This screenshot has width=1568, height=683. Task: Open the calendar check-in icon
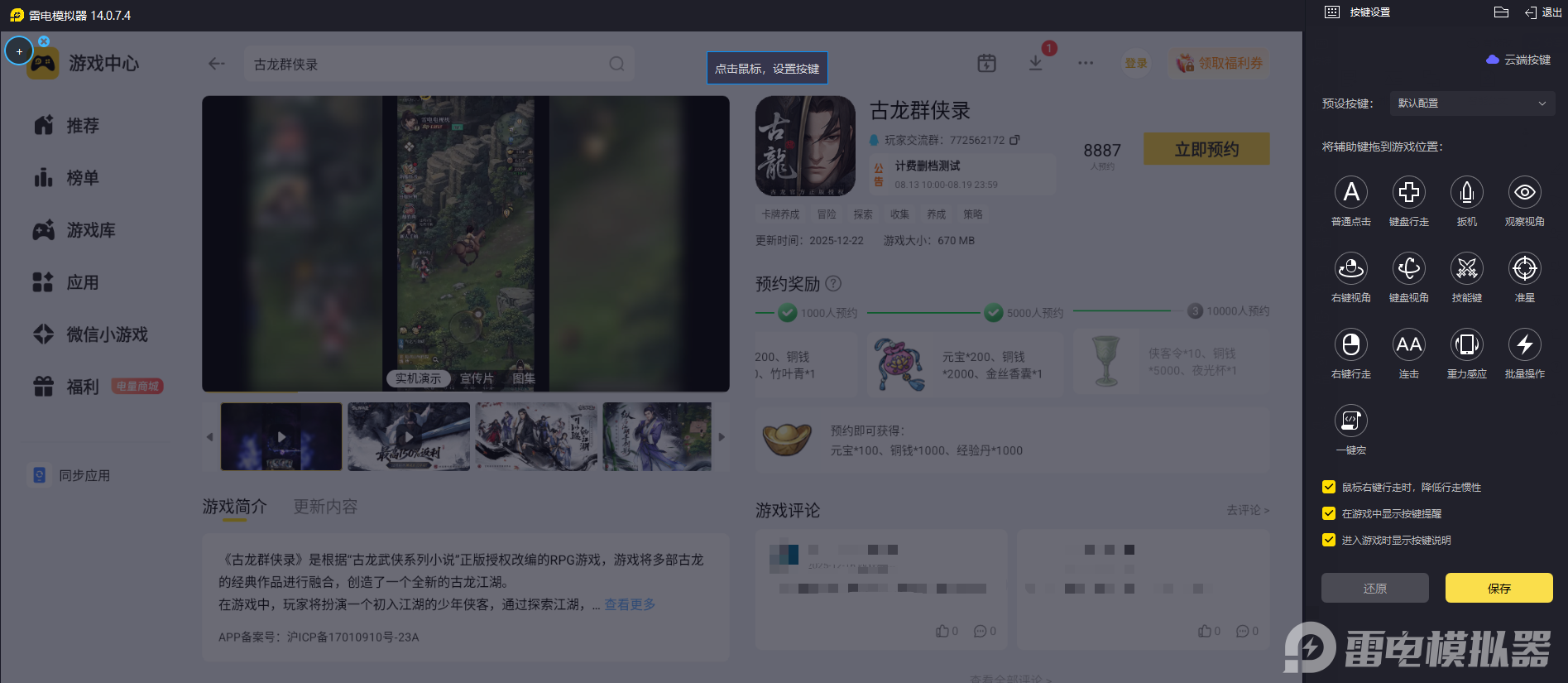986,63
